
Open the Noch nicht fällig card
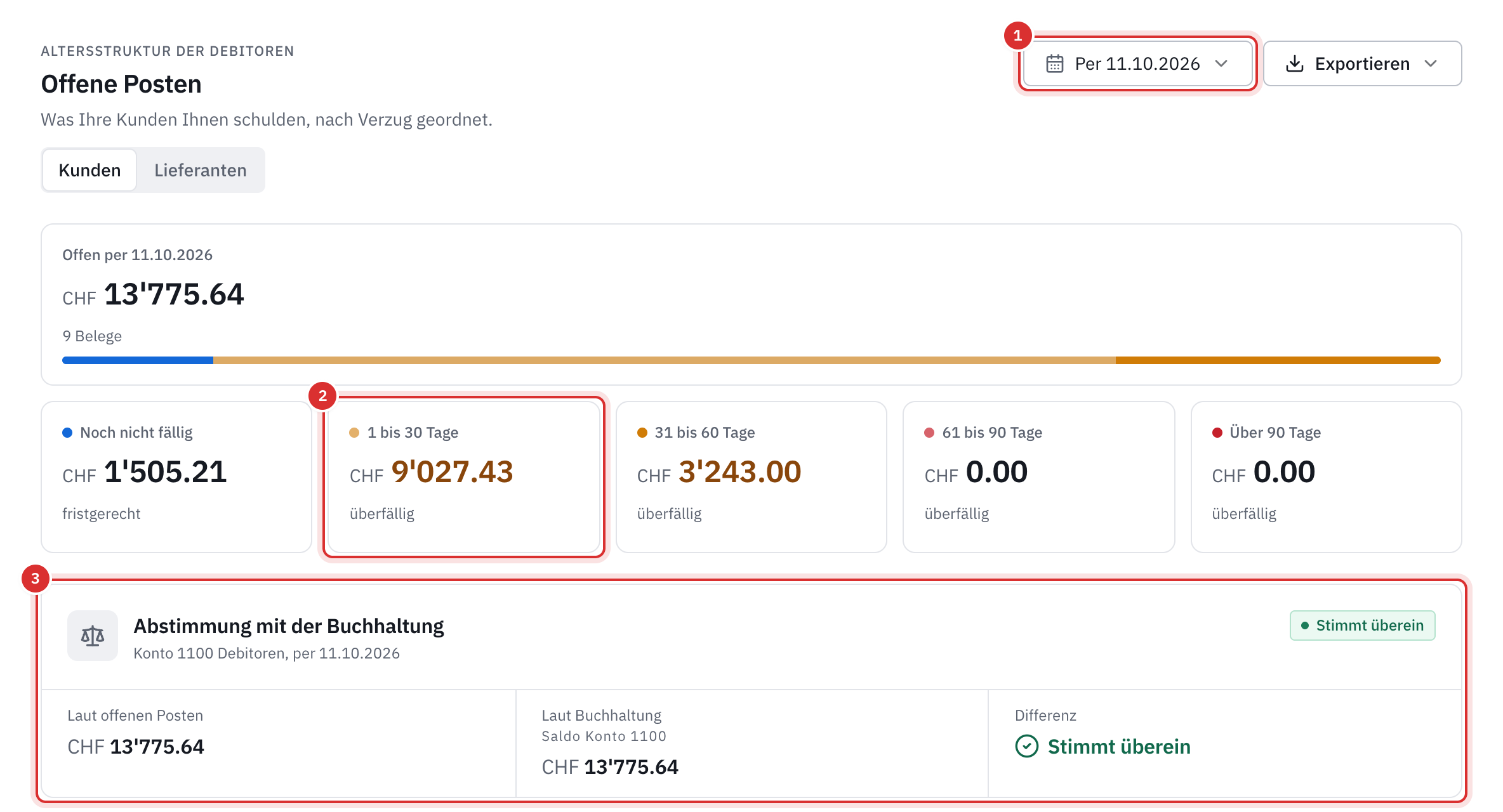[176, 477]
